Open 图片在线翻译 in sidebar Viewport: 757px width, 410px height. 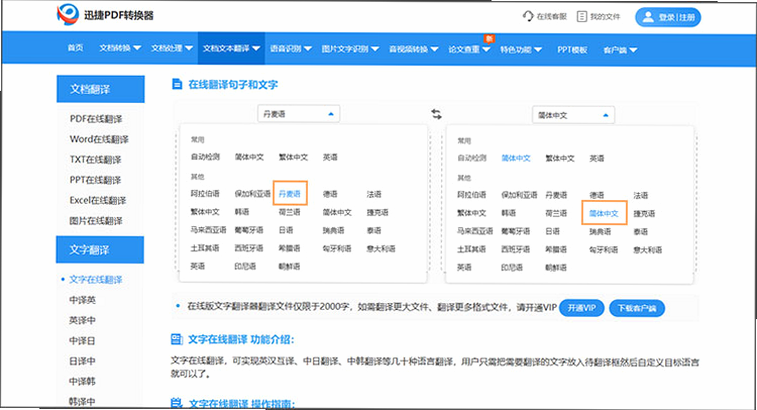tap(96, 221)
